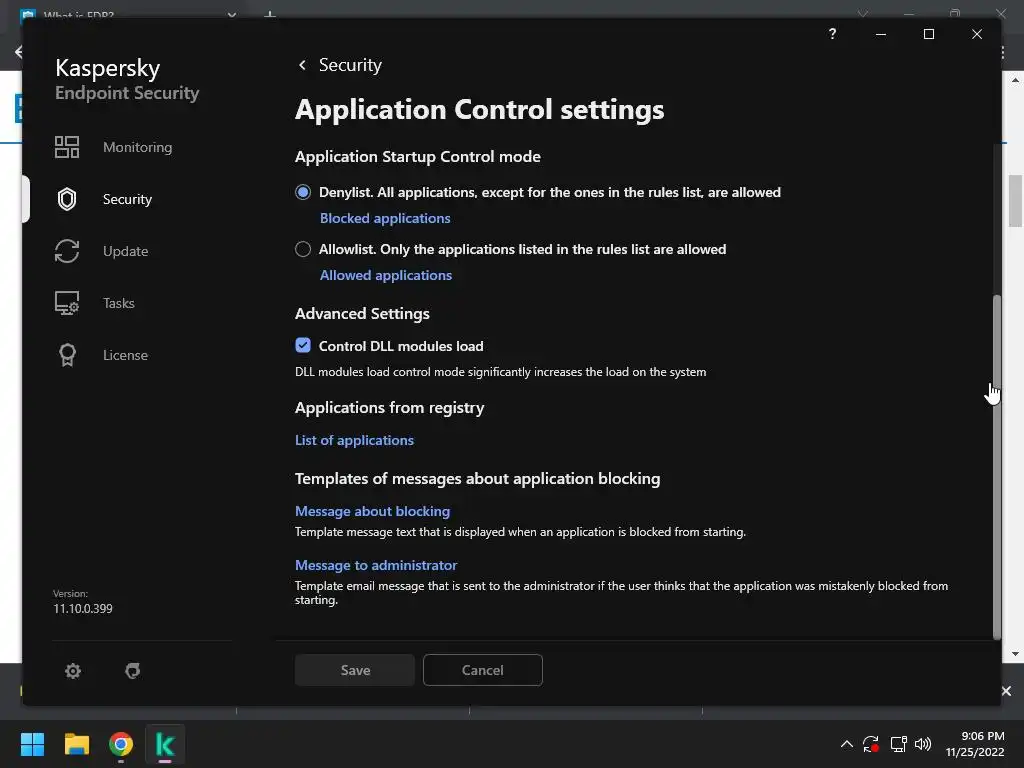Click the support icon beside the gear
The height and width of the screenshot is (768, 1024).
pyautogui.click(x=133, y=671)
